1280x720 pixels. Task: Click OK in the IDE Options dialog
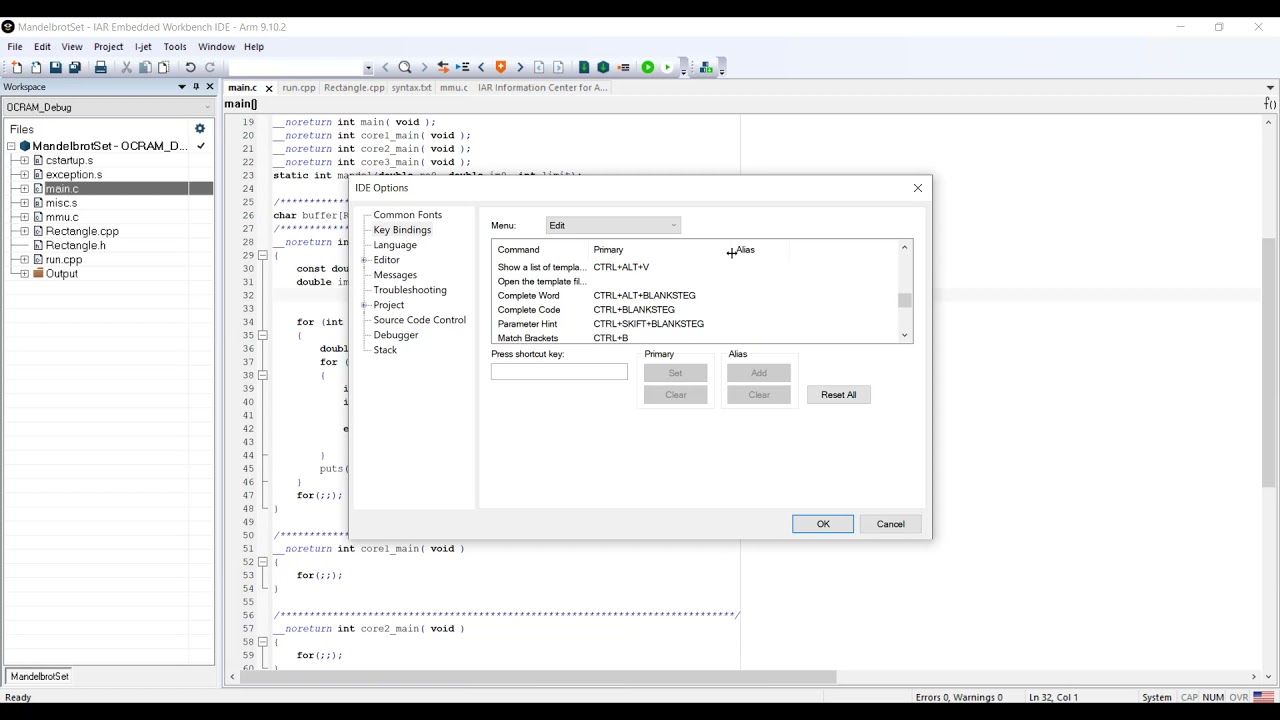[x=823, y=524]
